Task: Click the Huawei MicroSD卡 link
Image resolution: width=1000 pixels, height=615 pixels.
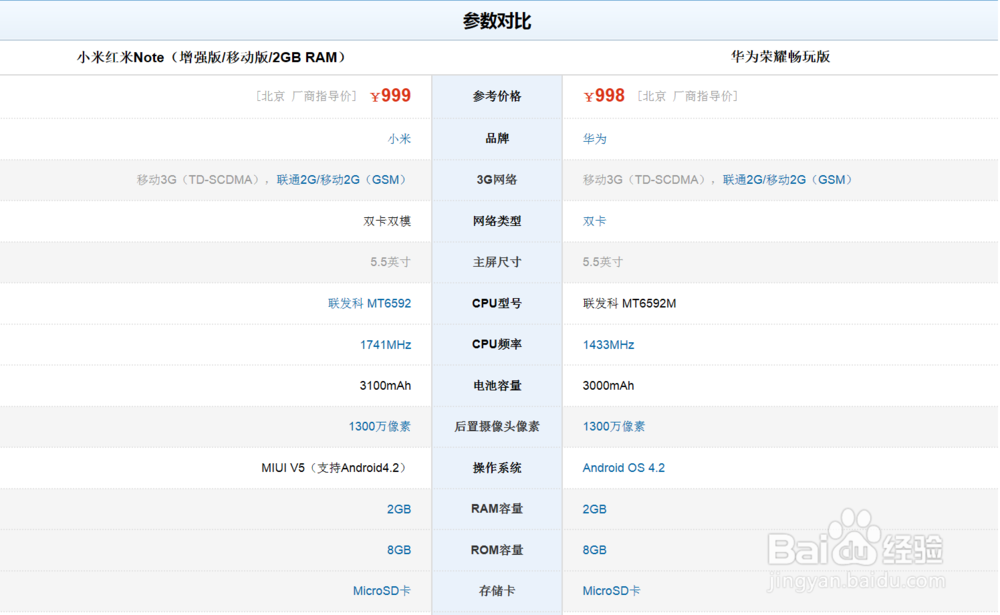Action: (611, 591)
